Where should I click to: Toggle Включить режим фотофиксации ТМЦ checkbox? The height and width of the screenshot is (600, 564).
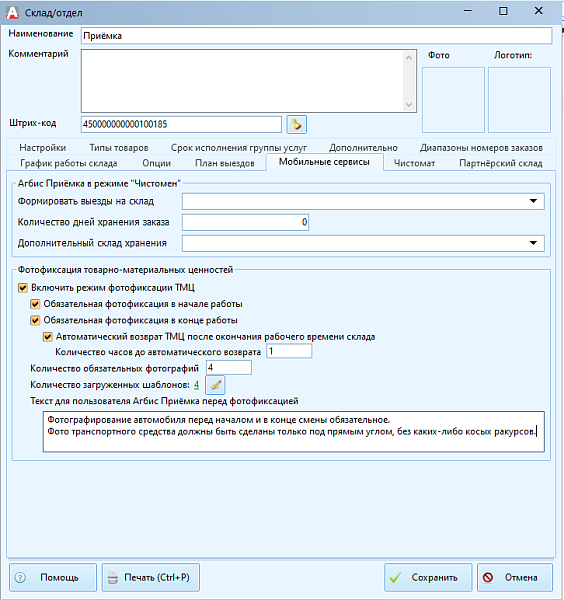tap(23, 288)
